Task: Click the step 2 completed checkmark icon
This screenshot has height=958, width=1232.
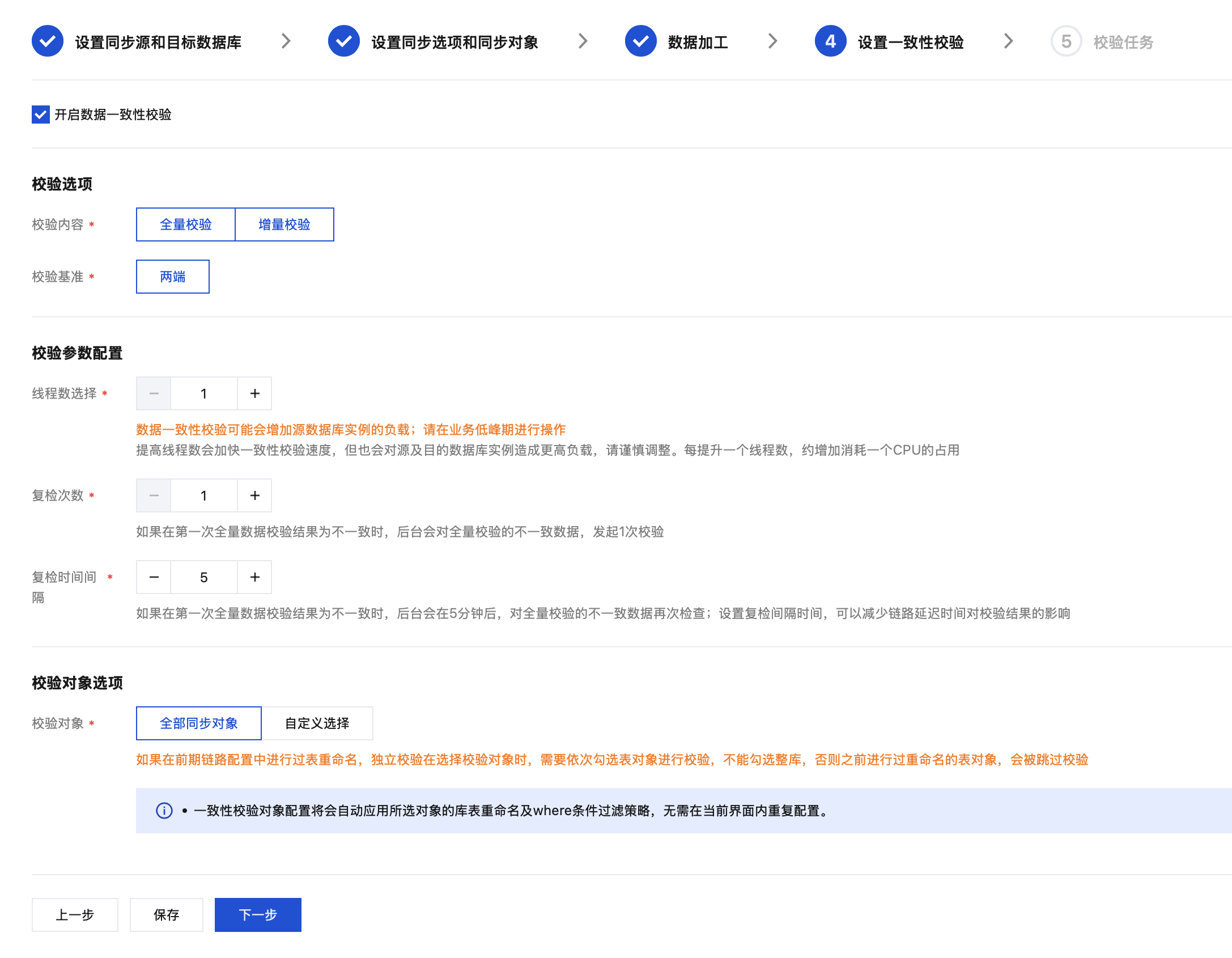Action: click(x=344, y=41)
